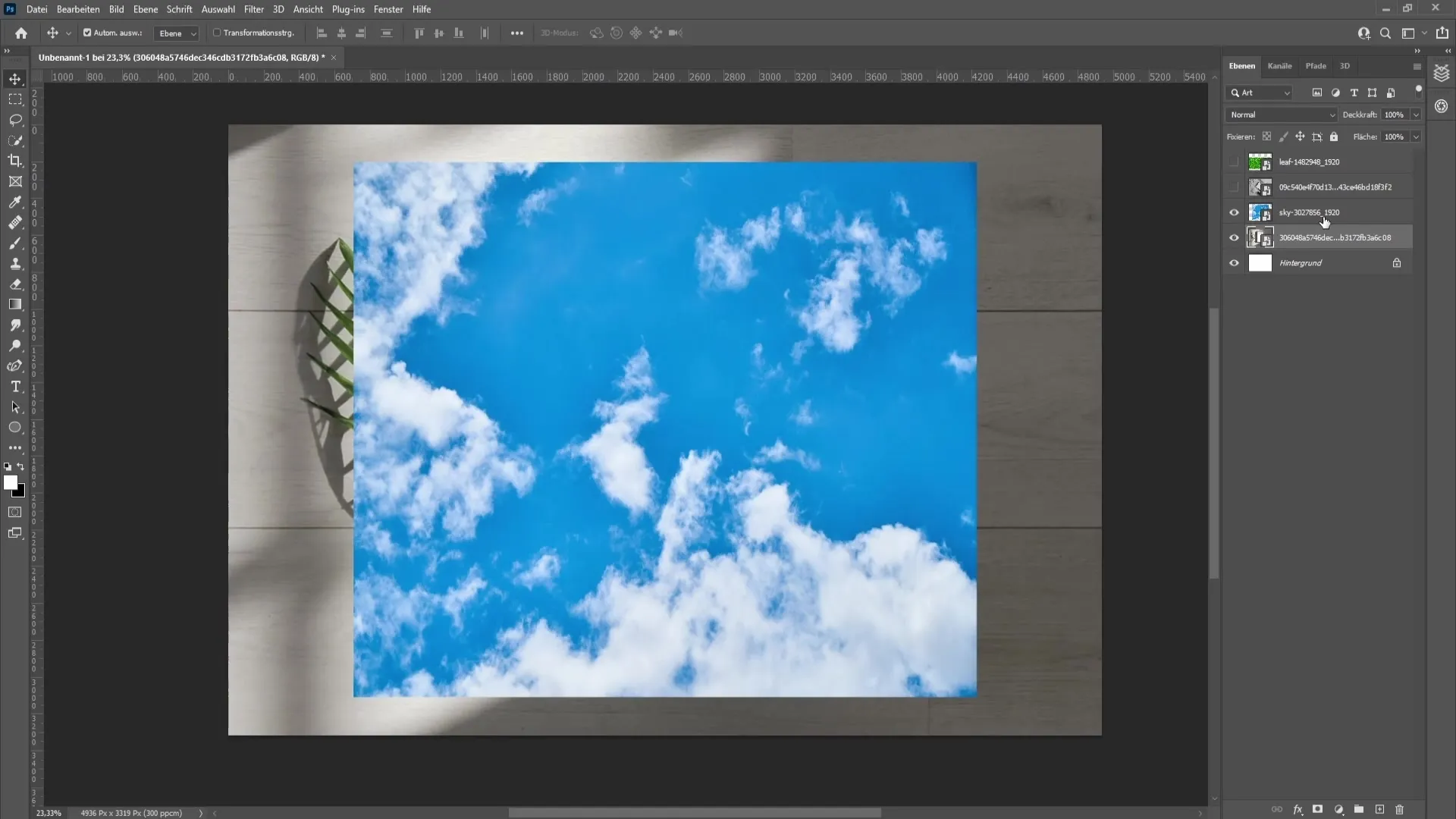
Task: Open the search icon in options bar
Action: [1385, 33]
